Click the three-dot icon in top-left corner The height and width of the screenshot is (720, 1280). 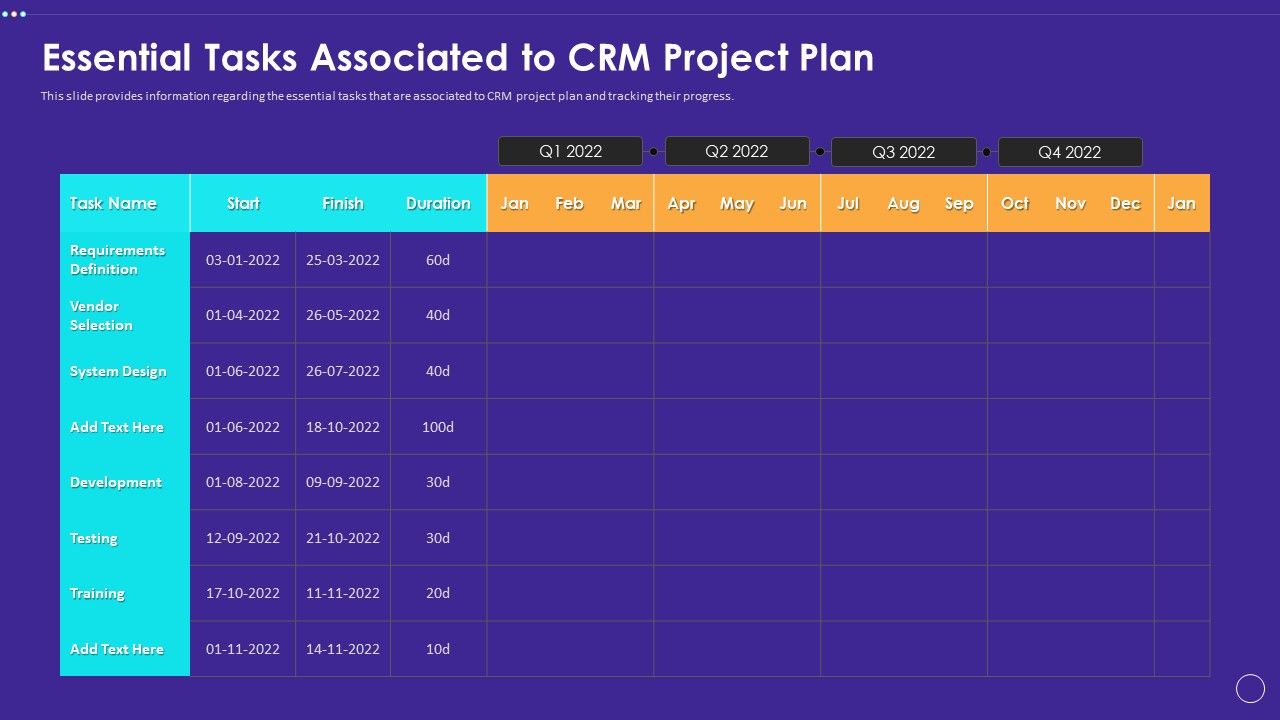[13, 14]
